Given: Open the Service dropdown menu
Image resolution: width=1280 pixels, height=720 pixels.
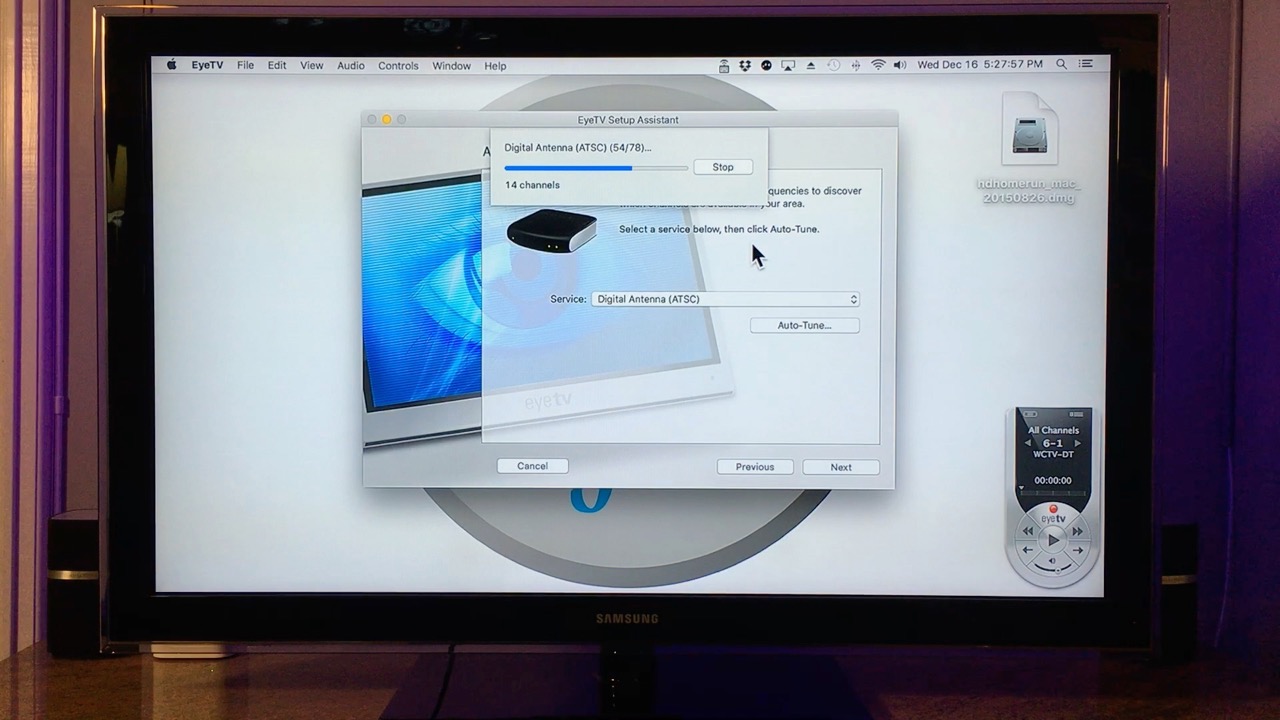Looking at the screenshot, I should point(725,299).
